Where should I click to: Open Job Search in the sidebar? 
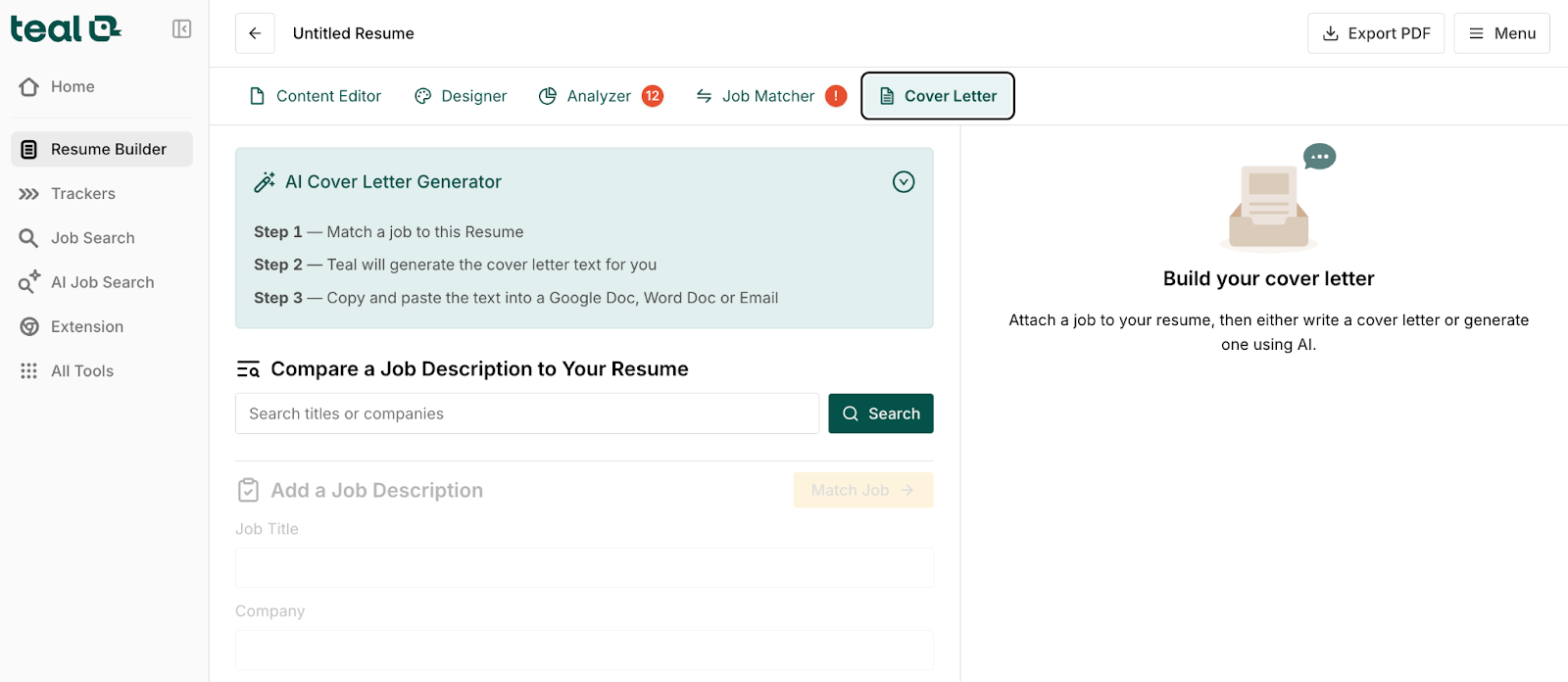pos(102,238)
